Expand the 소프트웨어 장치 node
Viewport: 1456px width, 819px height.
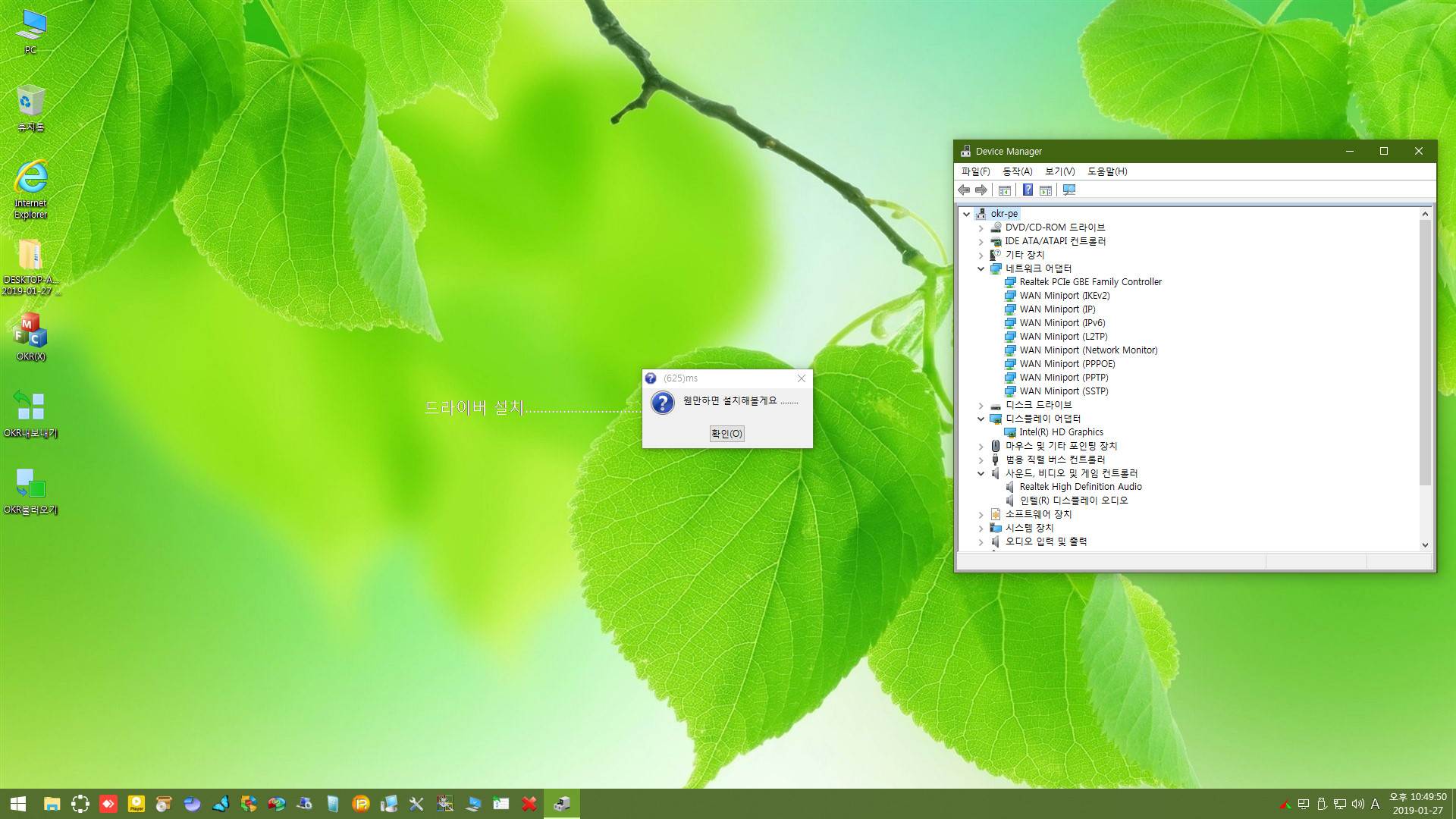981,514
